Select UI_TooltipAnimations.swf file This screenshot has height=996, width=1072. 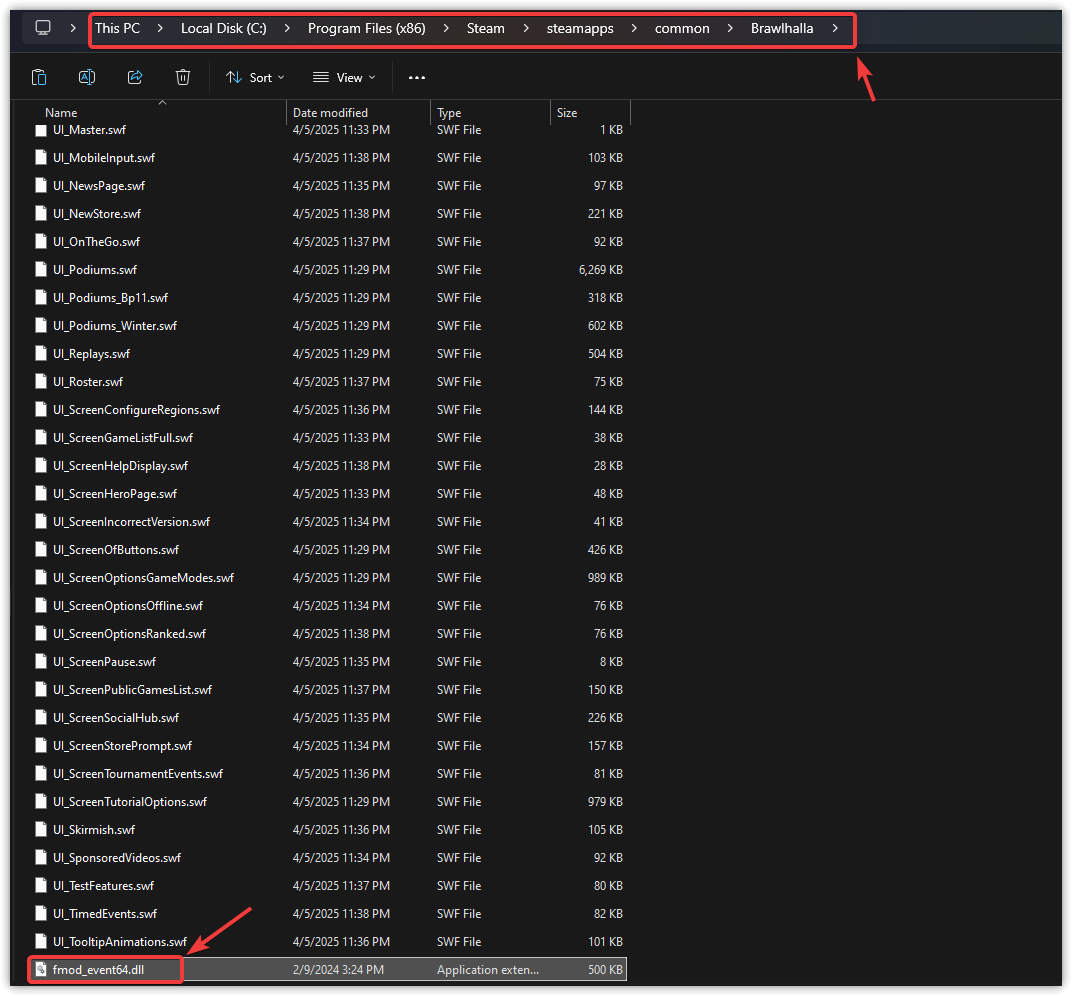(x=120, y=942)
